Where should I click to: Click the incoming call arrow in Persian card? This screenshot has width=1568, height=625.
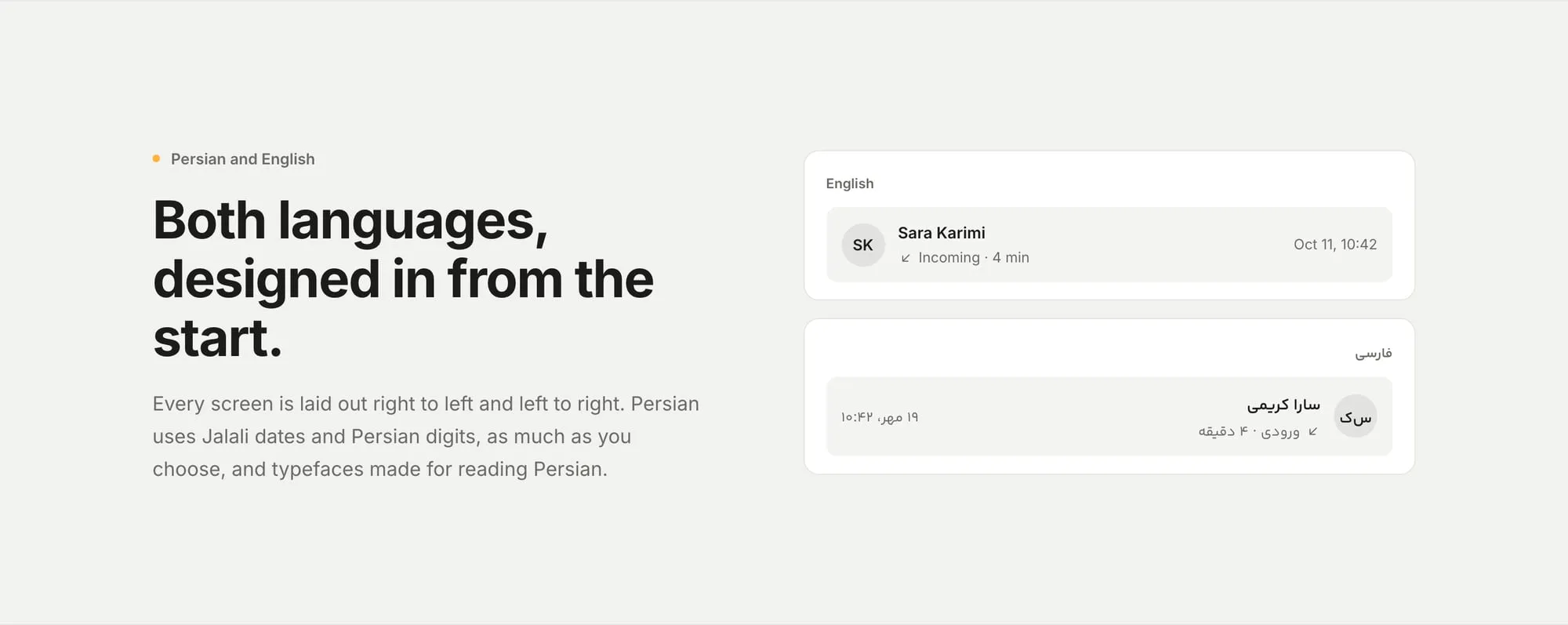point(1312,431)
